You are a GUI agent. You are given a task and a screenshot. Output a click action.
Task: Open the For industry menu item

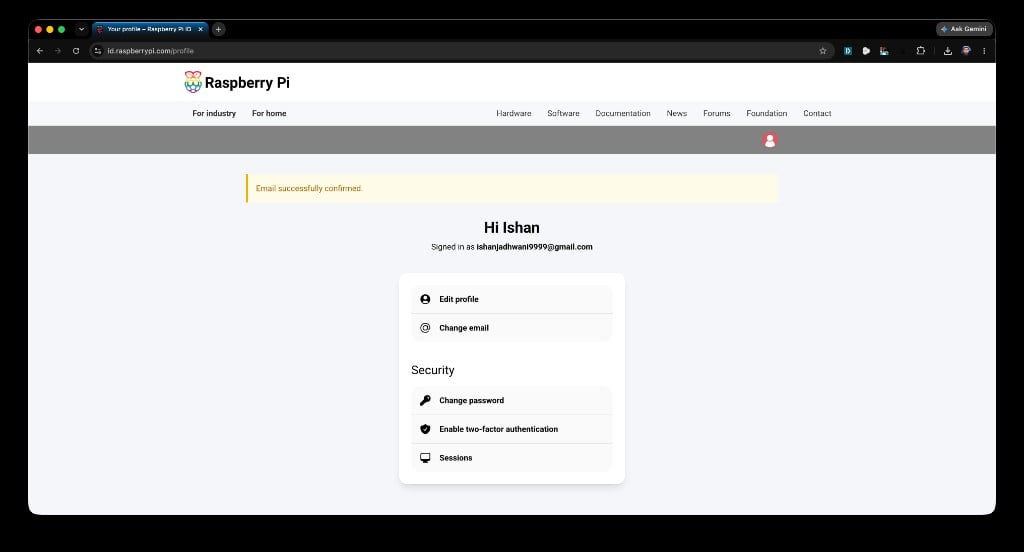pos(214,113)
